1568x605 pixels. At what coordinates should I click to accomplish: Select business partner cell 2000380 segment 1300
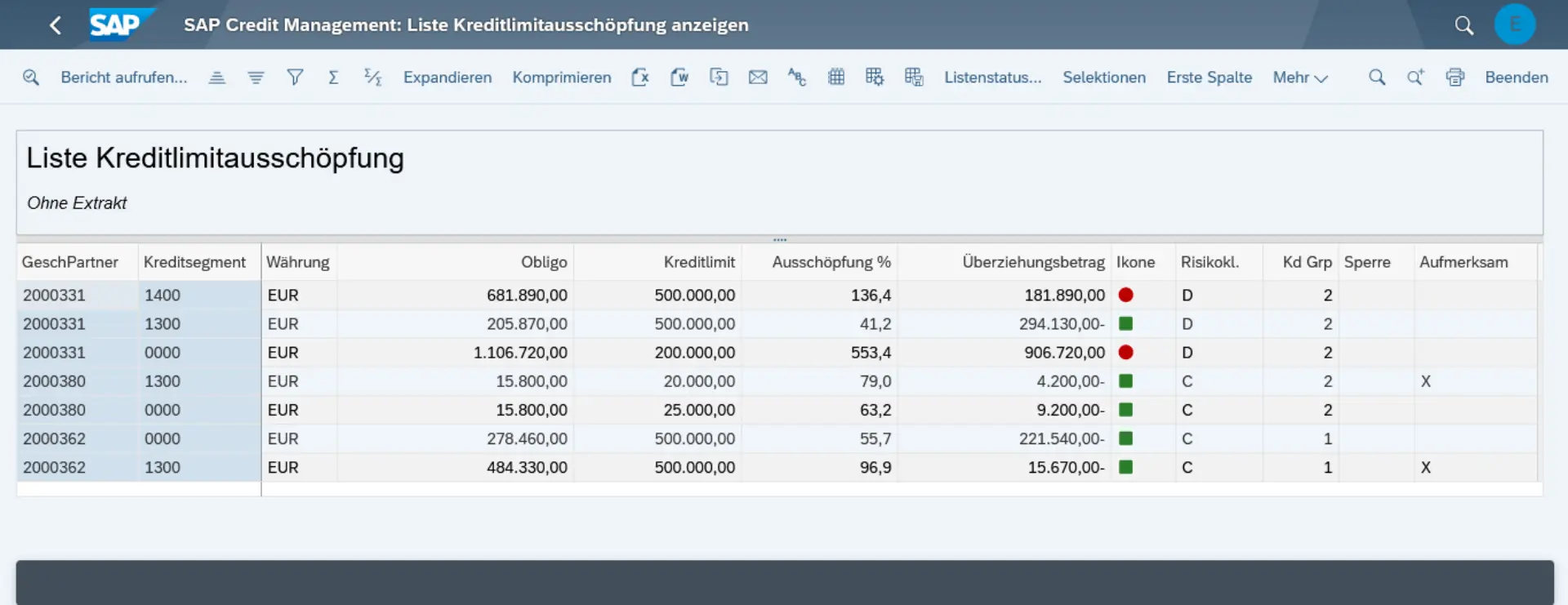pos(55,381)
